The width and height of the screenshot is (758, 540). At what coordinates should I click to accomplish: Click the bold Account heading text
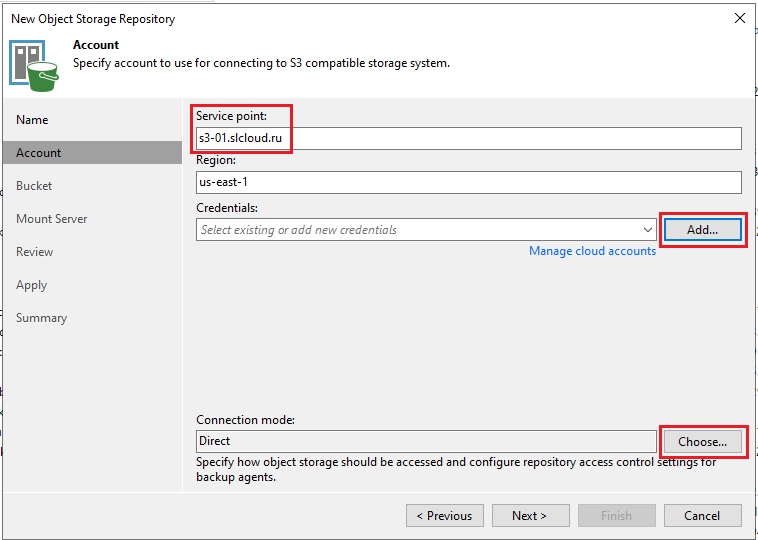(96, 45)
